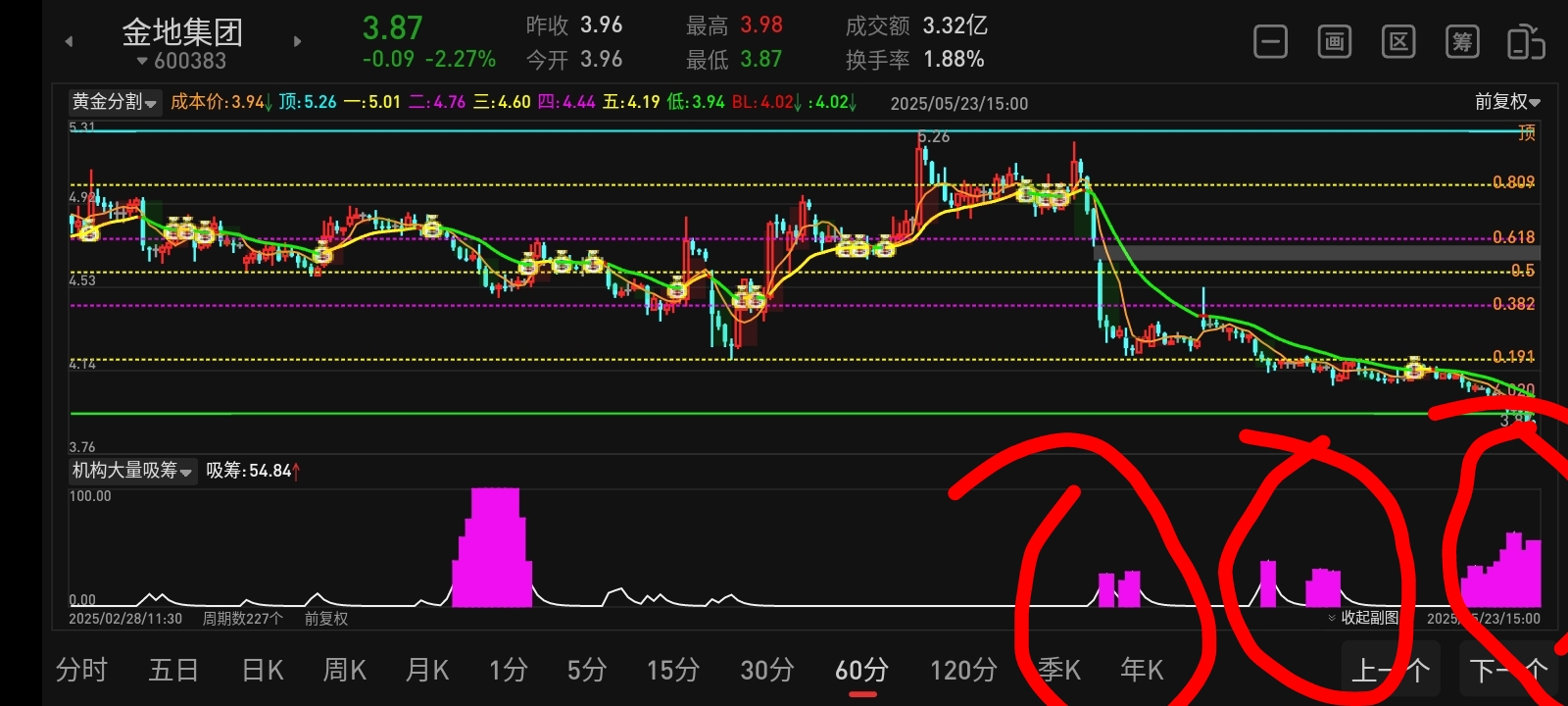
Task: Tap the 0.618 golden ratio level label
Action: [1514, 237]
